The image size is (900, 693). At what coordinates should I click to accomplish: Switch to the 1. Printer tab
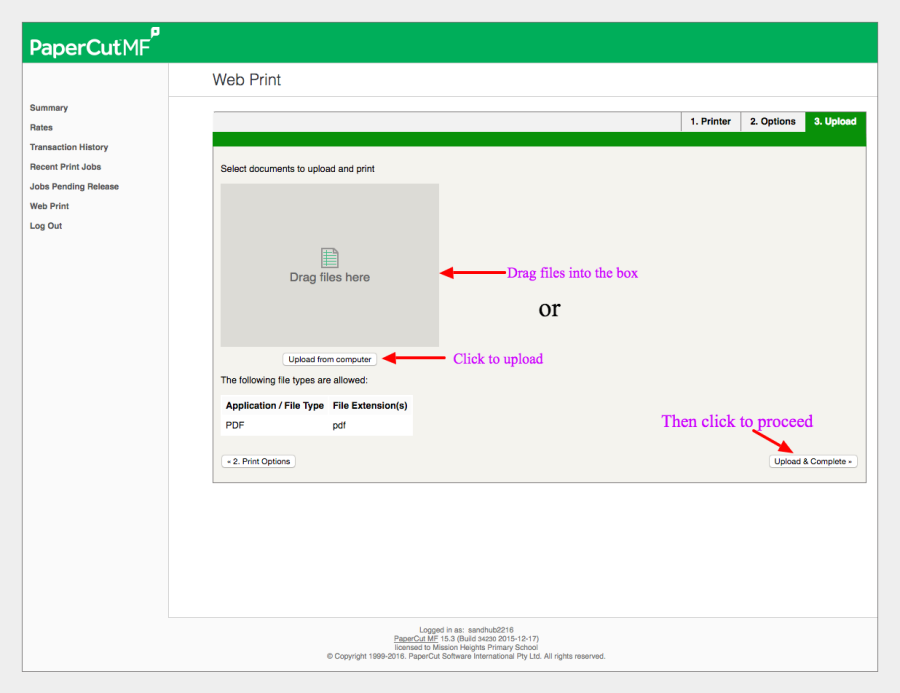click(710, 122)
